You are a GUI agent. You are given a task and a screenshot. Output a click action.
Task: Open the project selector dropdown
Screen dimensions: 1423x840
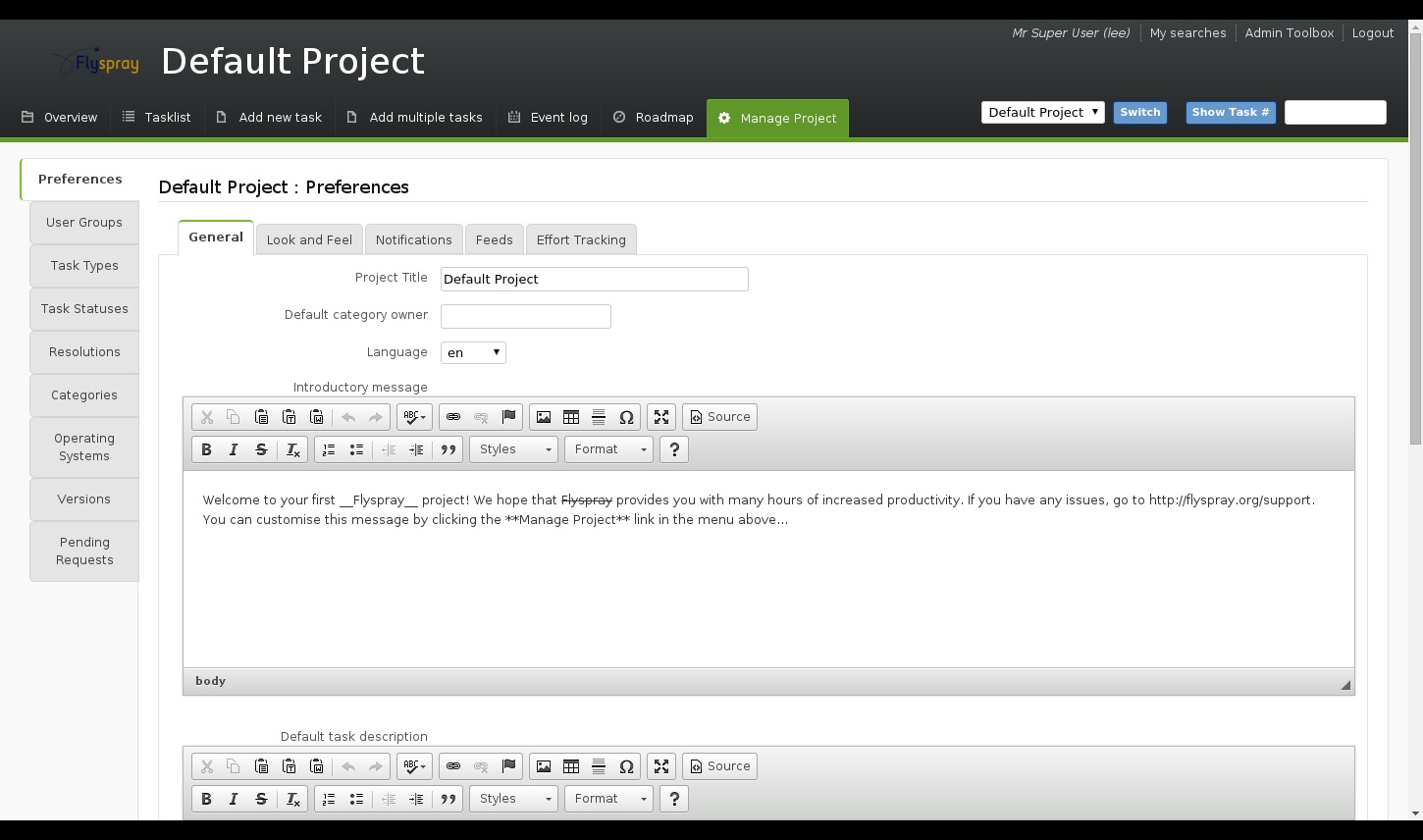(x=1042, y=112)
